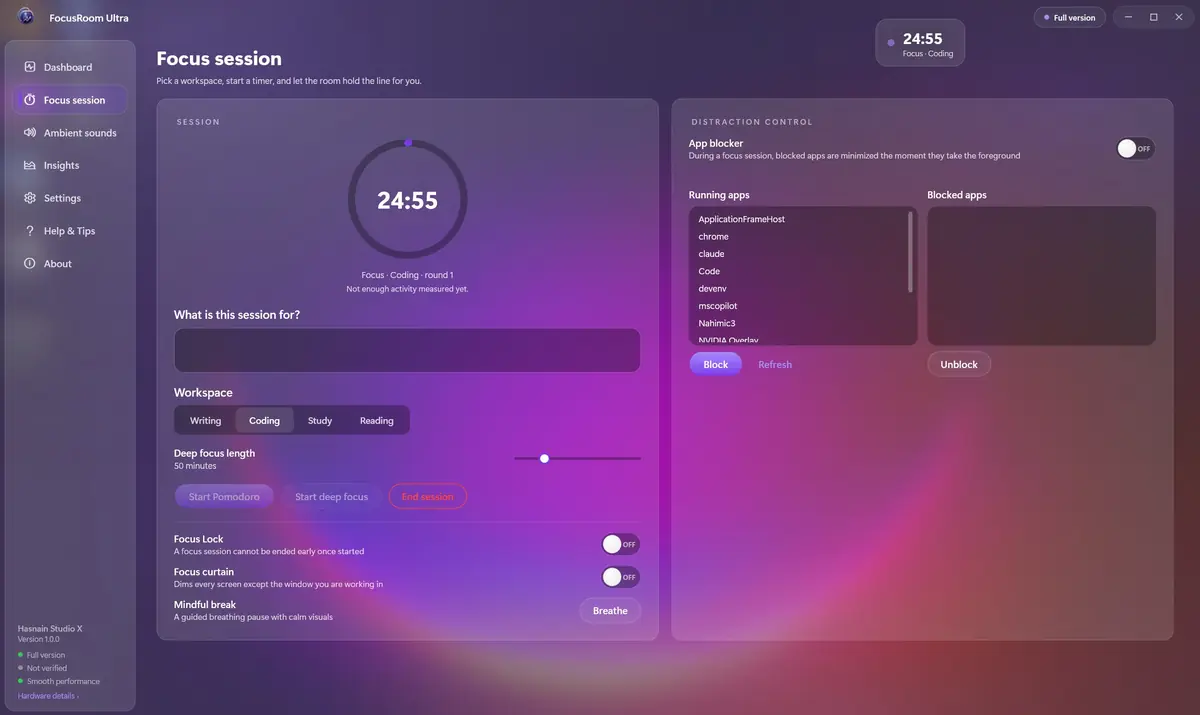The image size is (1200, 715).
Task: Switch to the Reading workspace
Action: (377, 420)
